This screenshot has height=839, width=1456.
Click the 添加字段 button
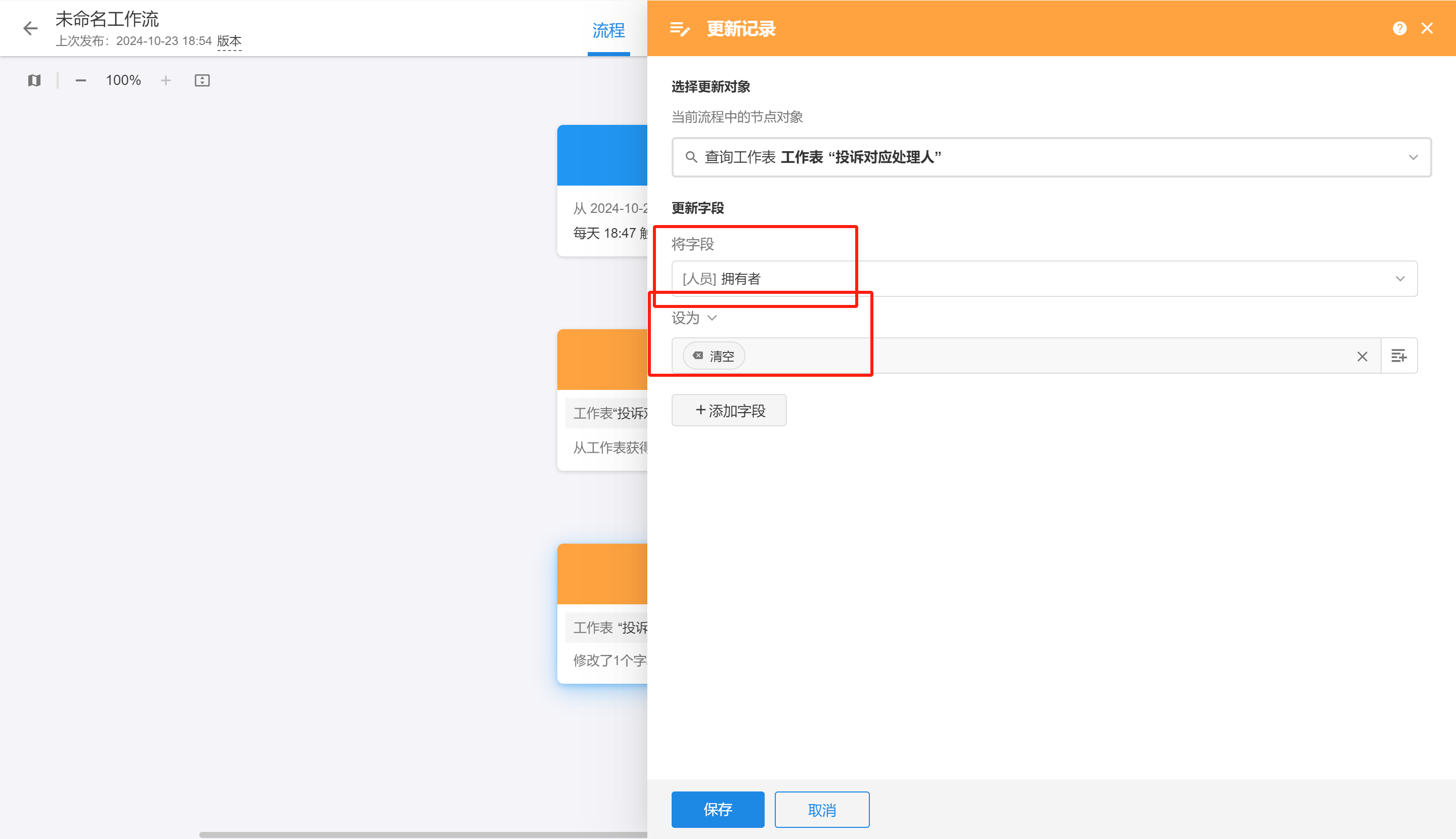[x=729, y=410]
